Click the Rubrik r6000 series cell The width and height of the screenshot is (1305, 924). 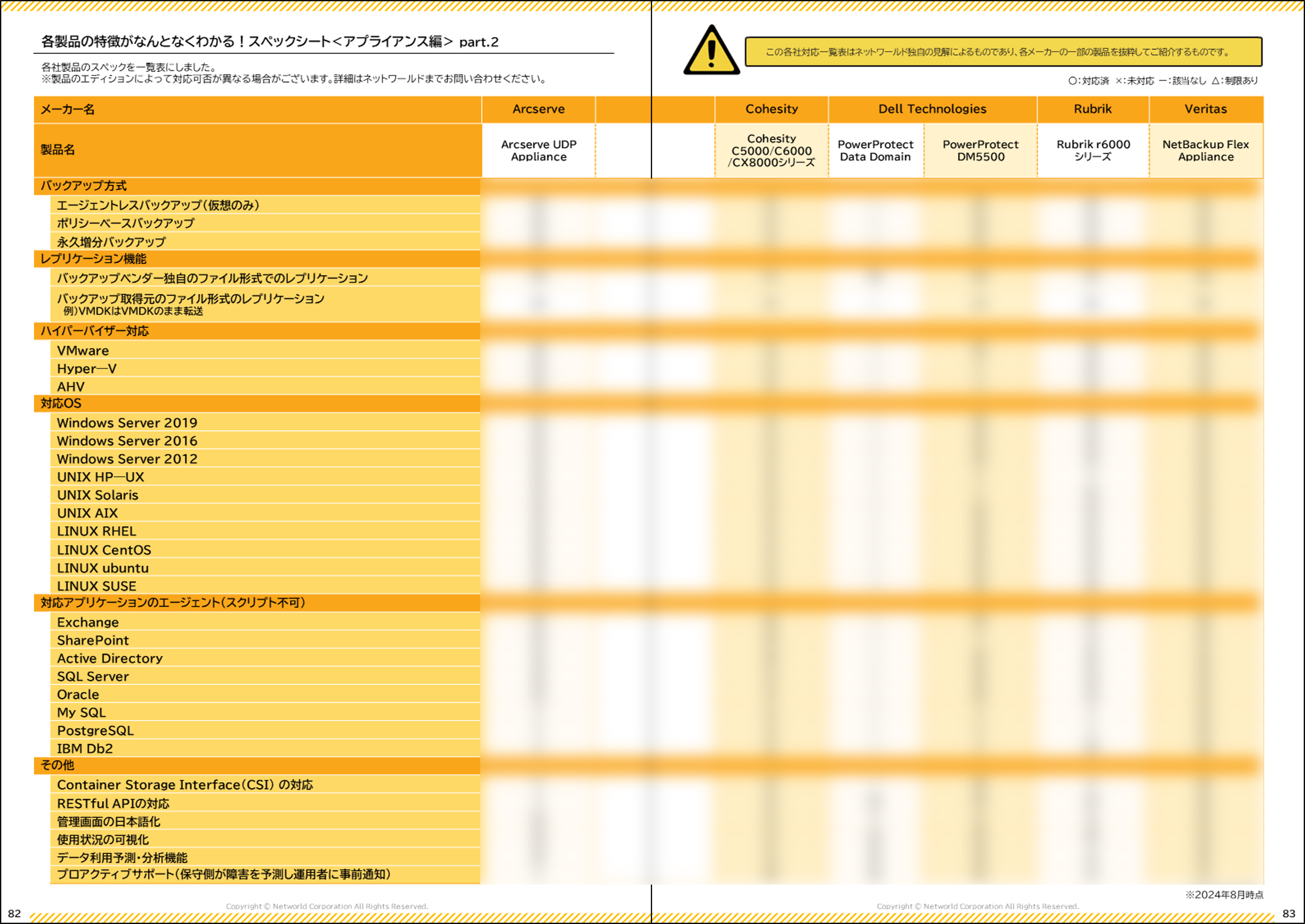(1093, 151)
